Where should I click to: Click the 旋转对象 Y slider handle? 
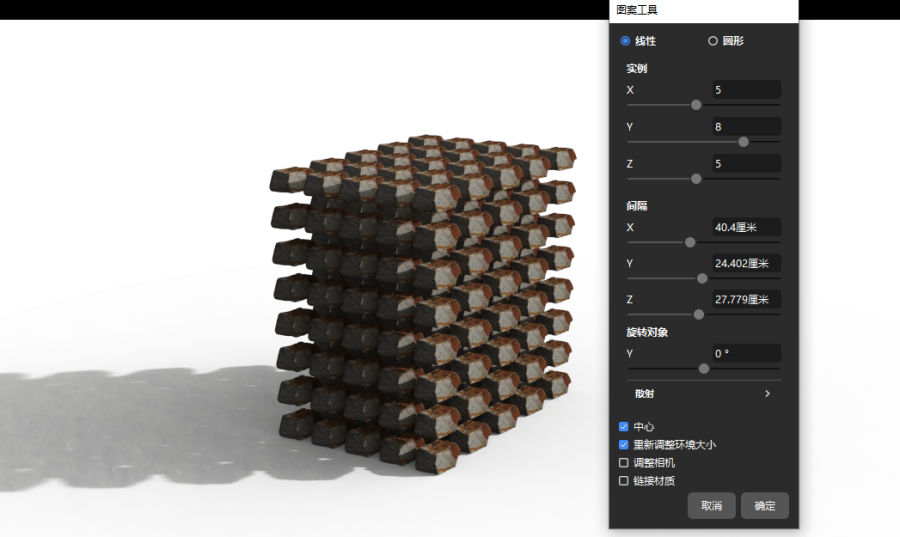point(704,368)
